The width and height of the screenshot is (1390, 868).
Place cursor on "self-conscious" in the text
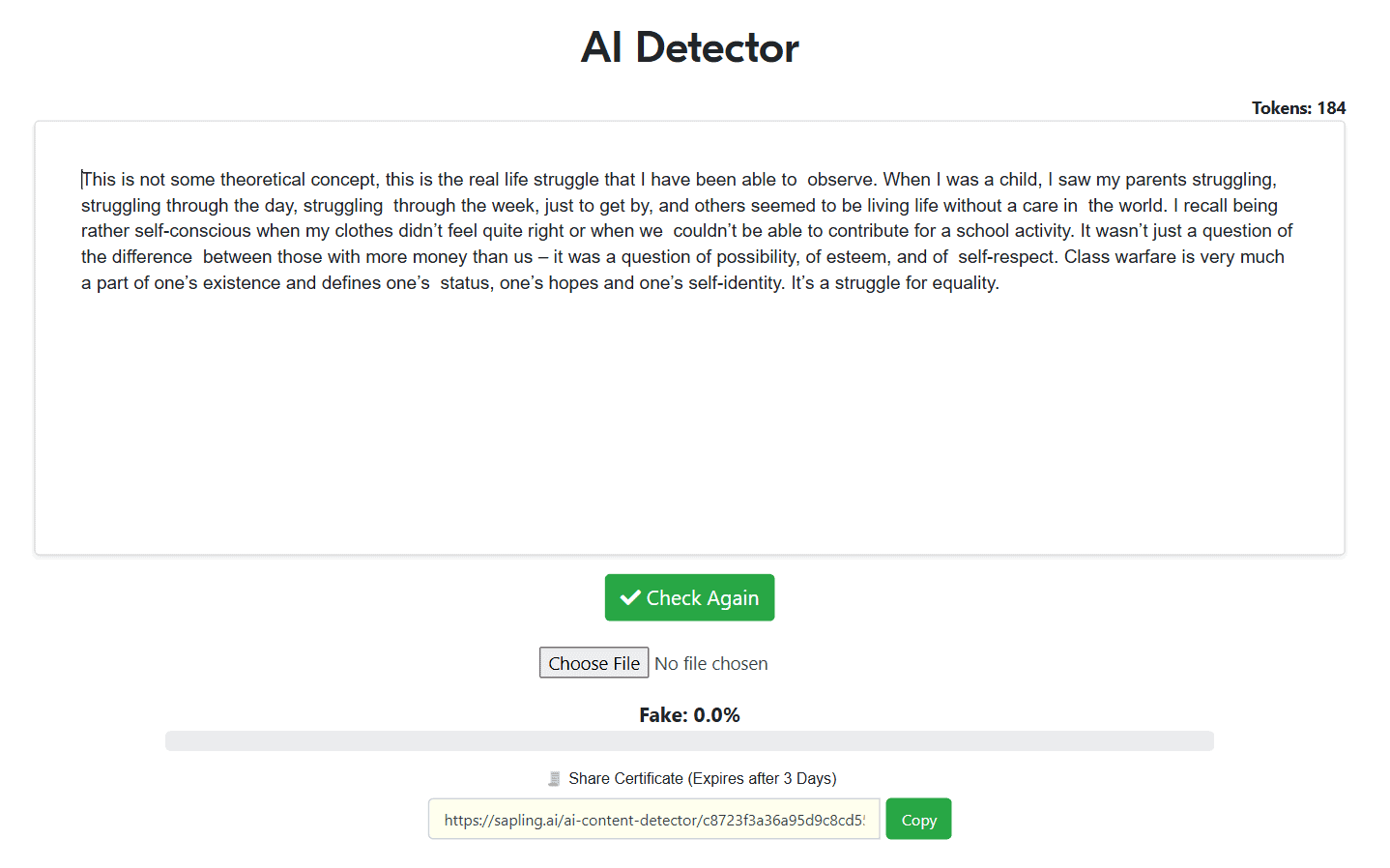tap(192, 231)
